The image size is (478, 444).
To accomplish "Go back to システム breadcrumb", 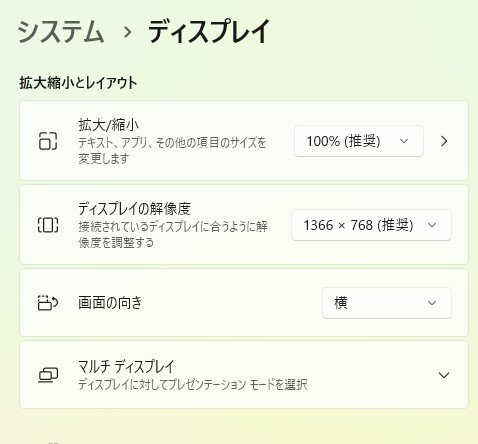I will [x=61, y=32].
